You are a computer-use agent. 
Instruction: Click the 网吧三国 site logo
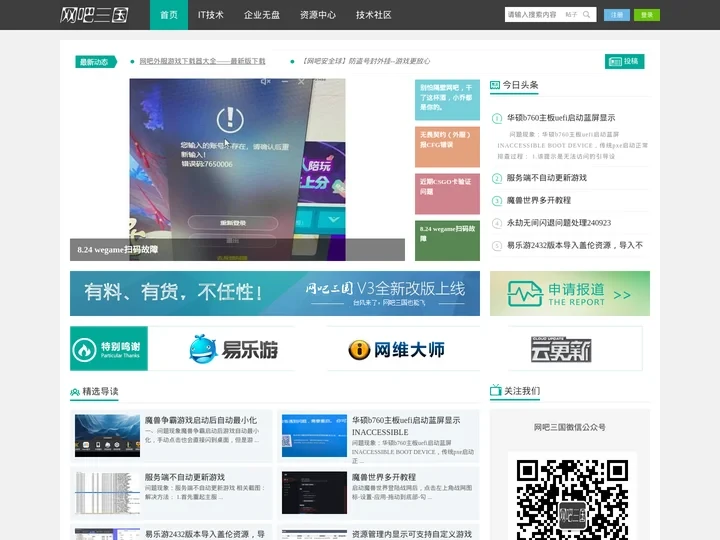[94, 15]
